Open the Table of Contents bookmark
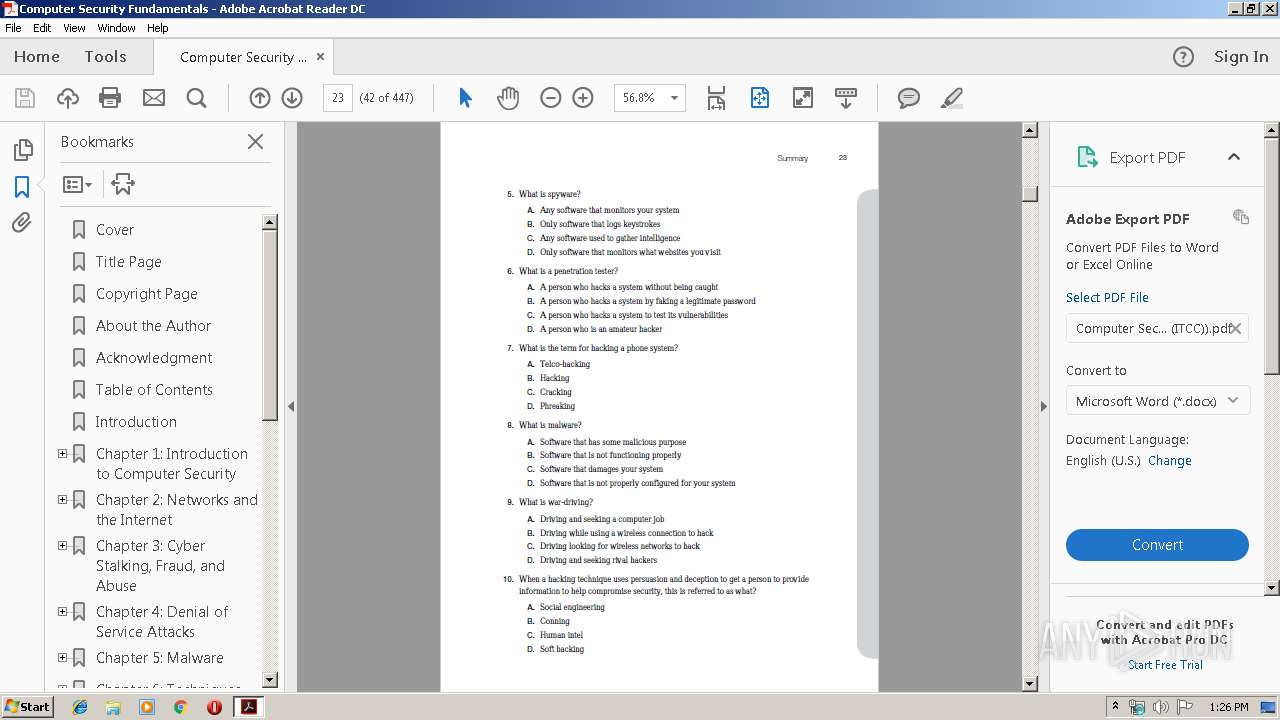Viewport: 1280px width, 720px height. click(154, 390)
